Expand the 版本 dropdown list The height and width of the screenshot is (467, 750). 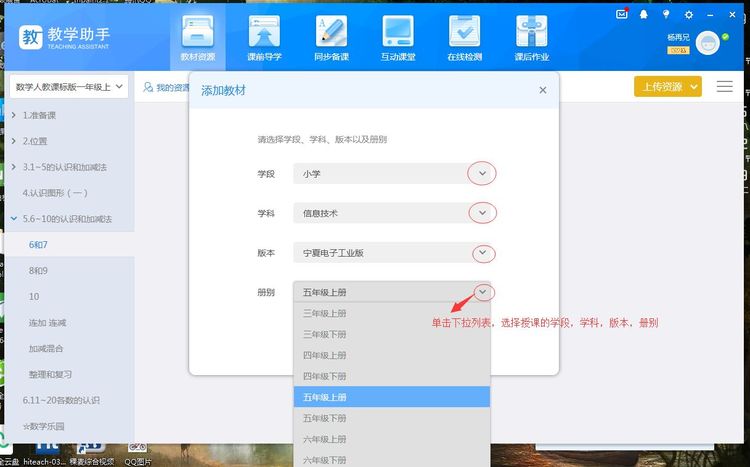tap(482, 253)
